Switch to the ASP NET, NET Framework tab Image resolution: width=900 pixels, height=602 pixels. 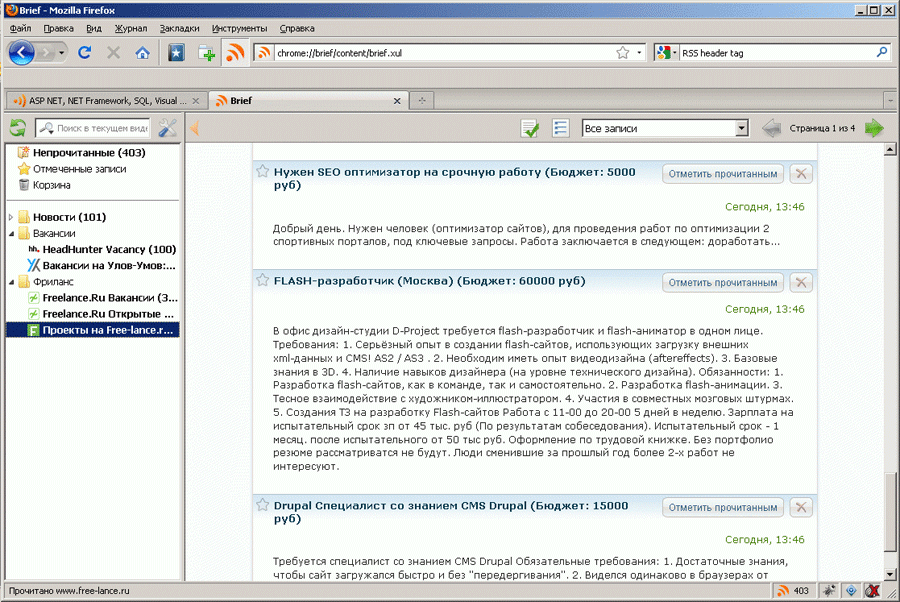click(107, 100)
